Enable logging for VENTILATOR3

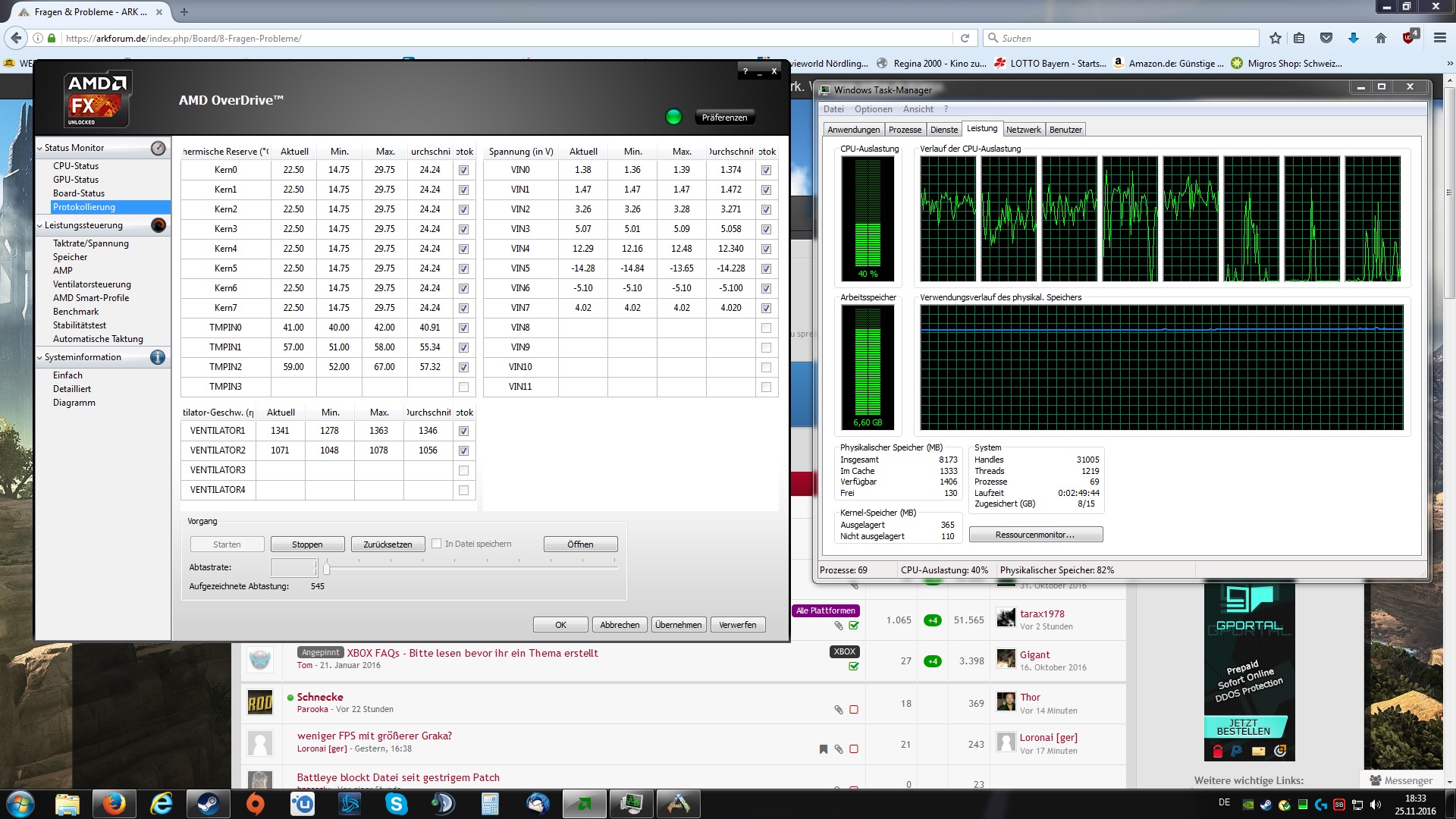point(464,471)
